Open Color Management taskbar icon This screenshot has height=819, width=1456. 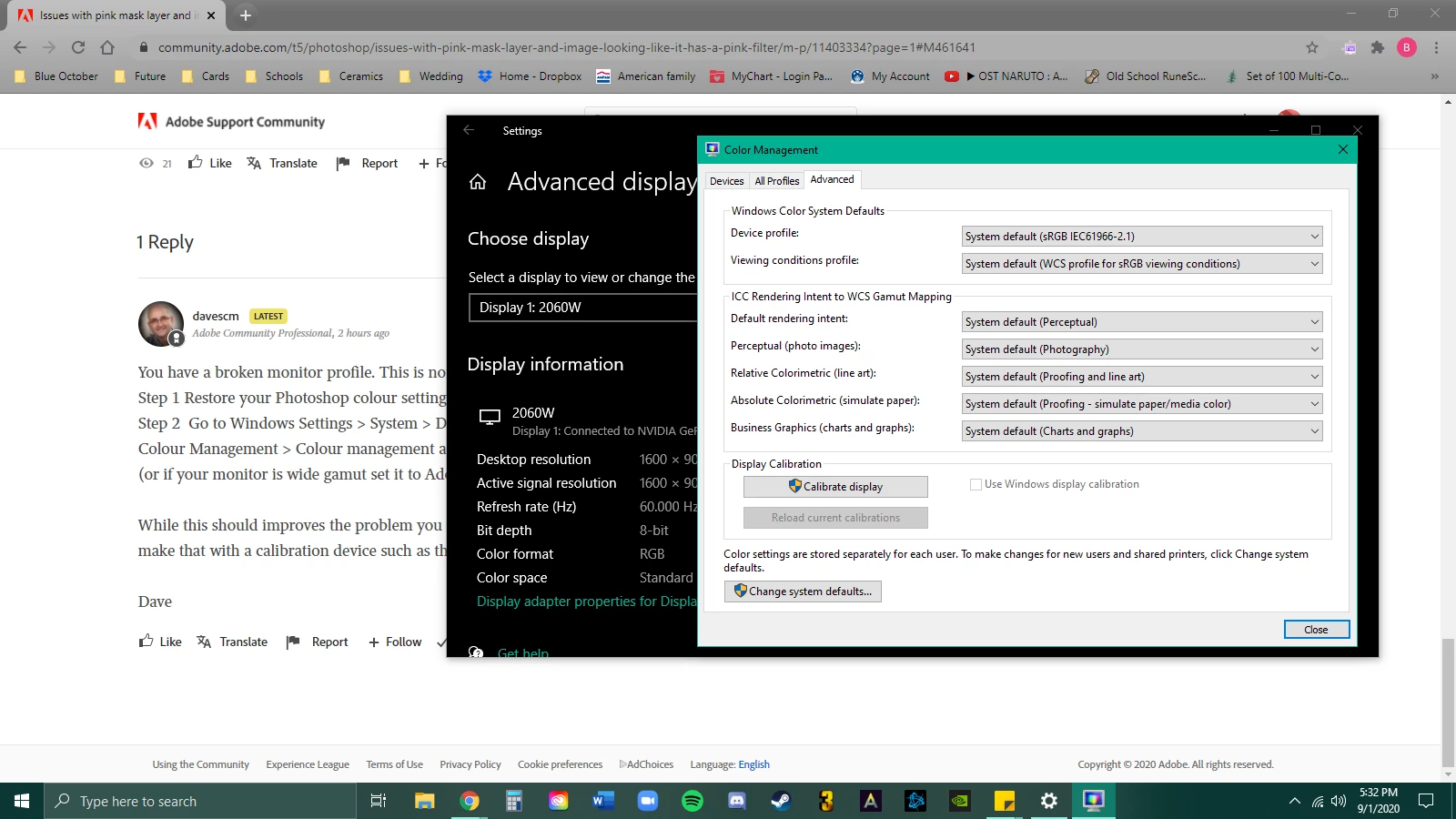point(1094,801)
